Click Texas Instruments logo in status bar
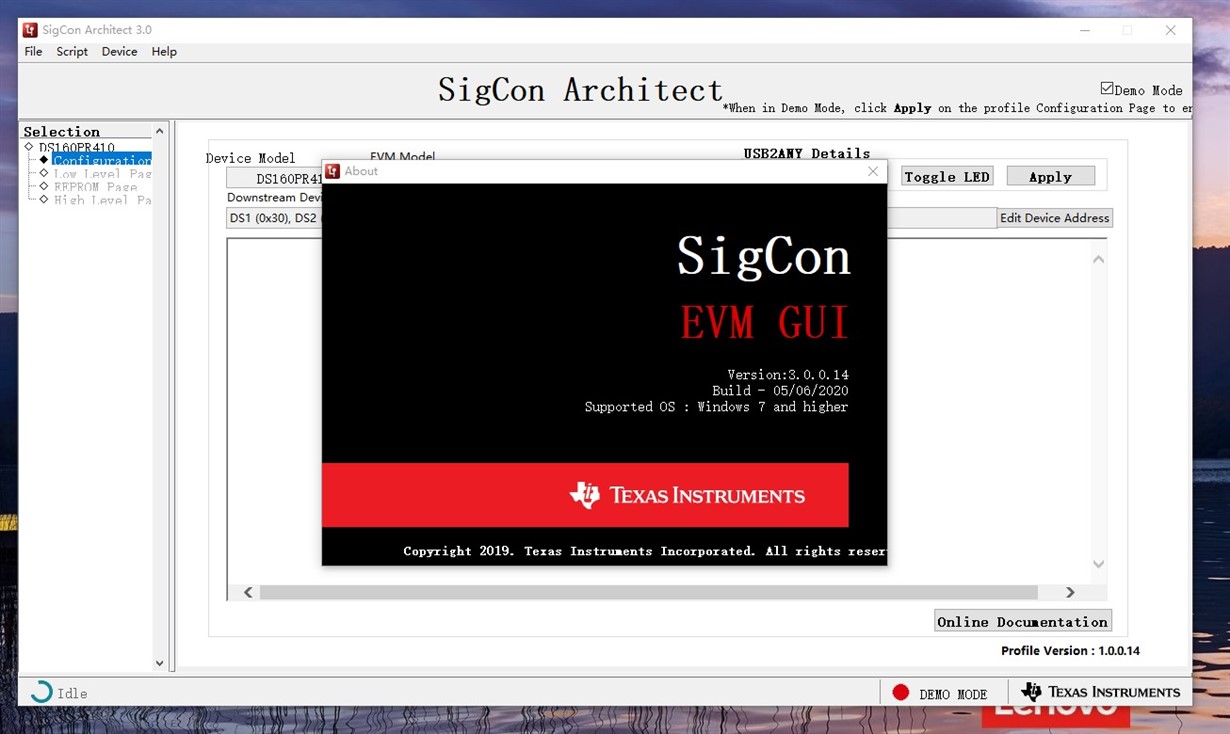 point(1100,692)
